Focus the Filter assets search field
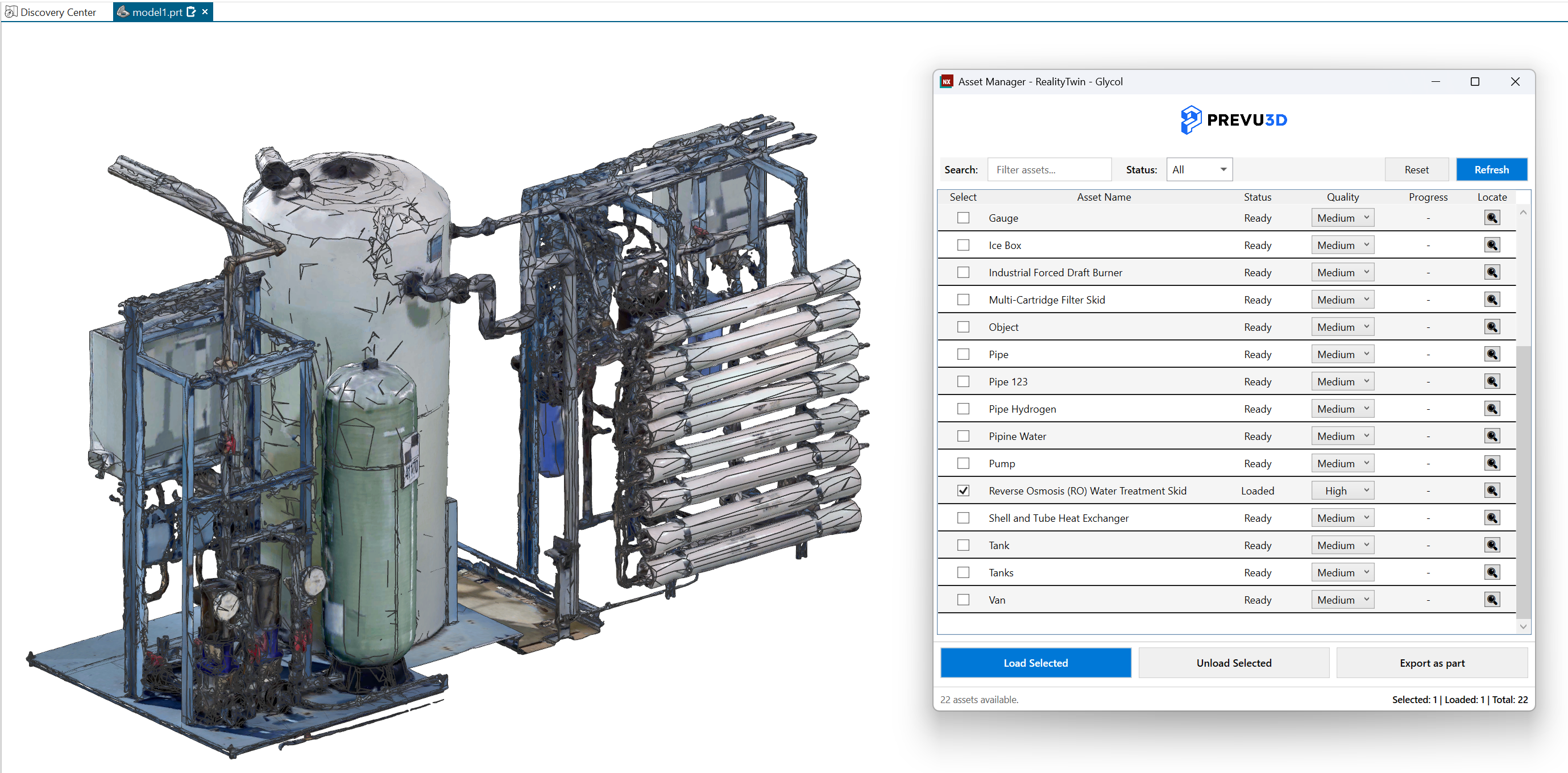This screenshot has width=1568, height=773. point(1048,170)
